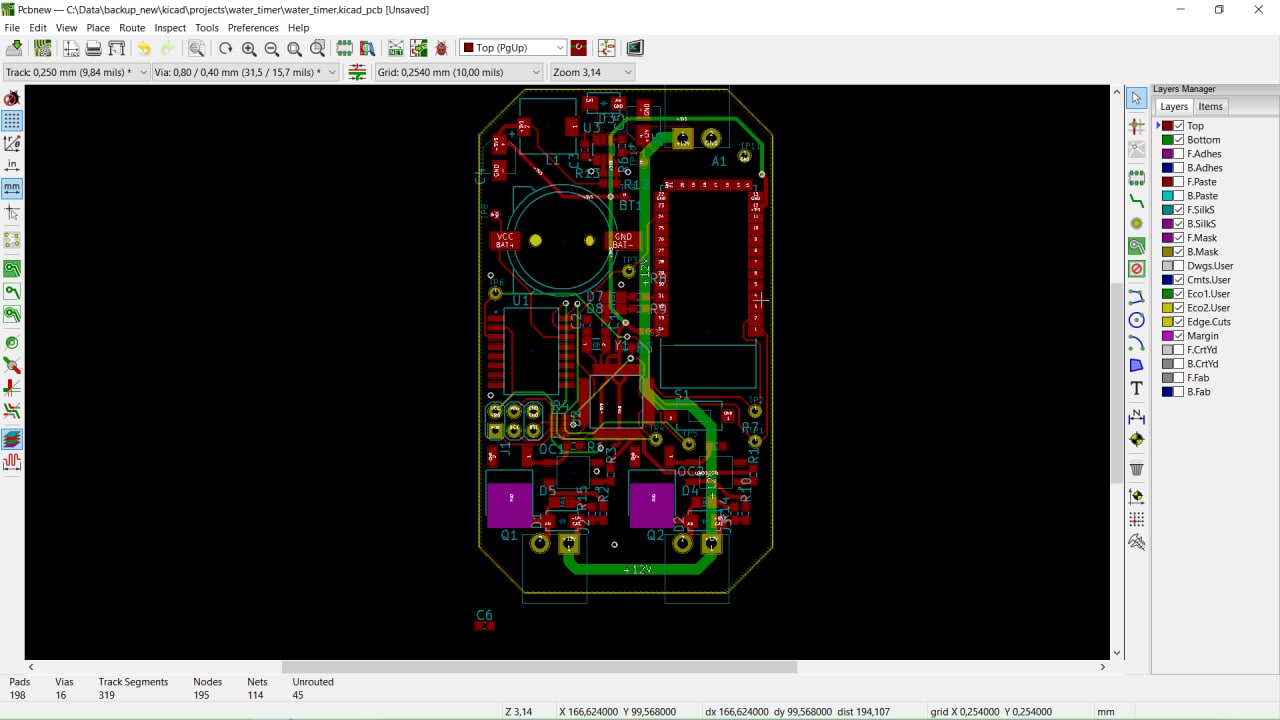Image resolution: width=1280 pixels, height=720 pixels.
Task: Select Route tracks tool
Action: 1136,201
